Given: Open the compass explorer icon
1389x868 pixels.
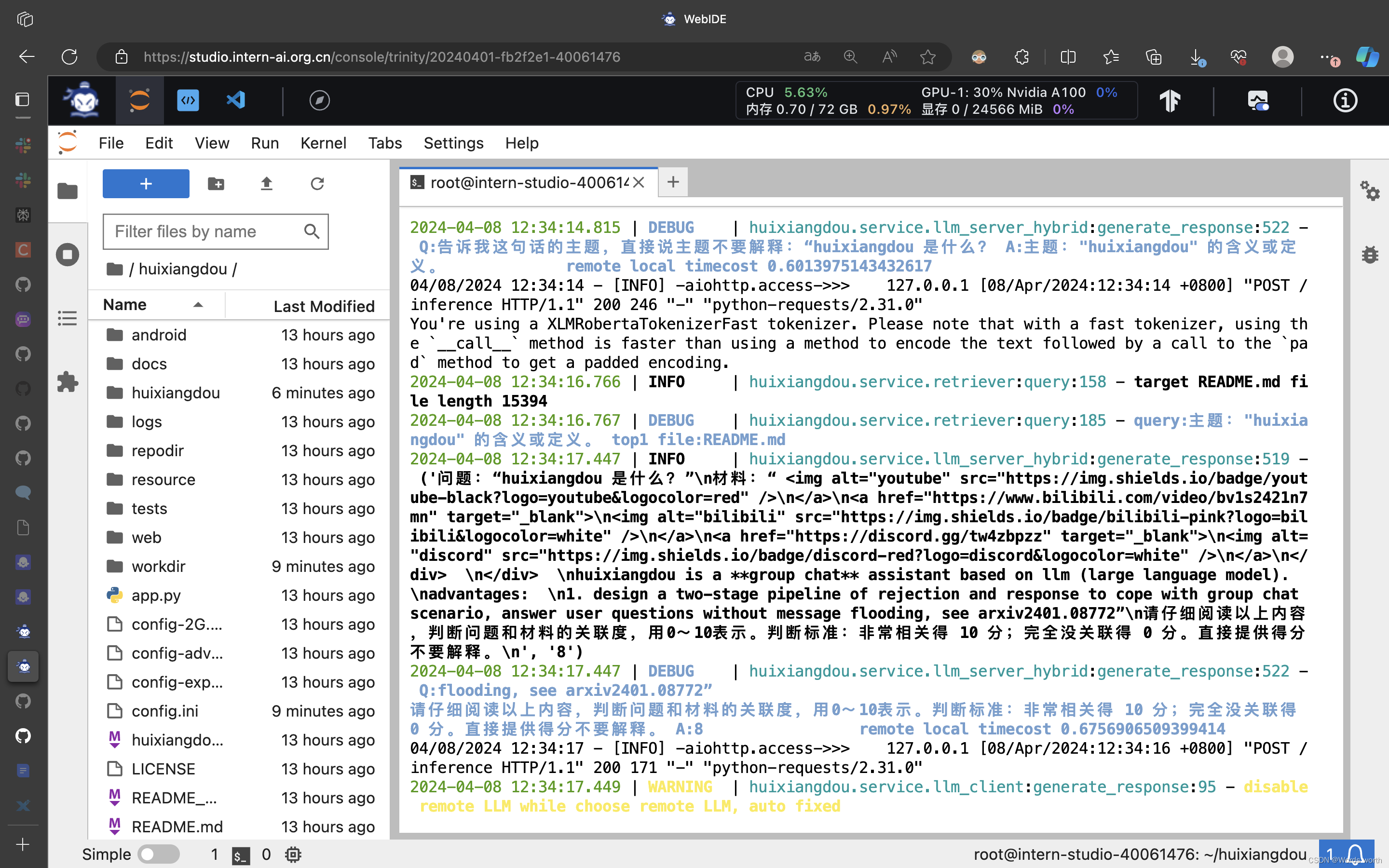Looking at the screenshot, I should pos(319,100).
